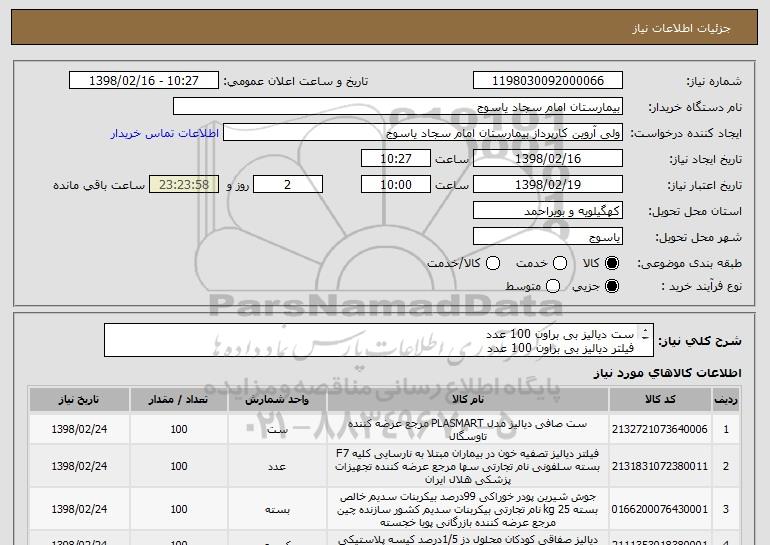770x545 pixels.
Task: Click the نام کالا column header
Action: coord(468,400)
